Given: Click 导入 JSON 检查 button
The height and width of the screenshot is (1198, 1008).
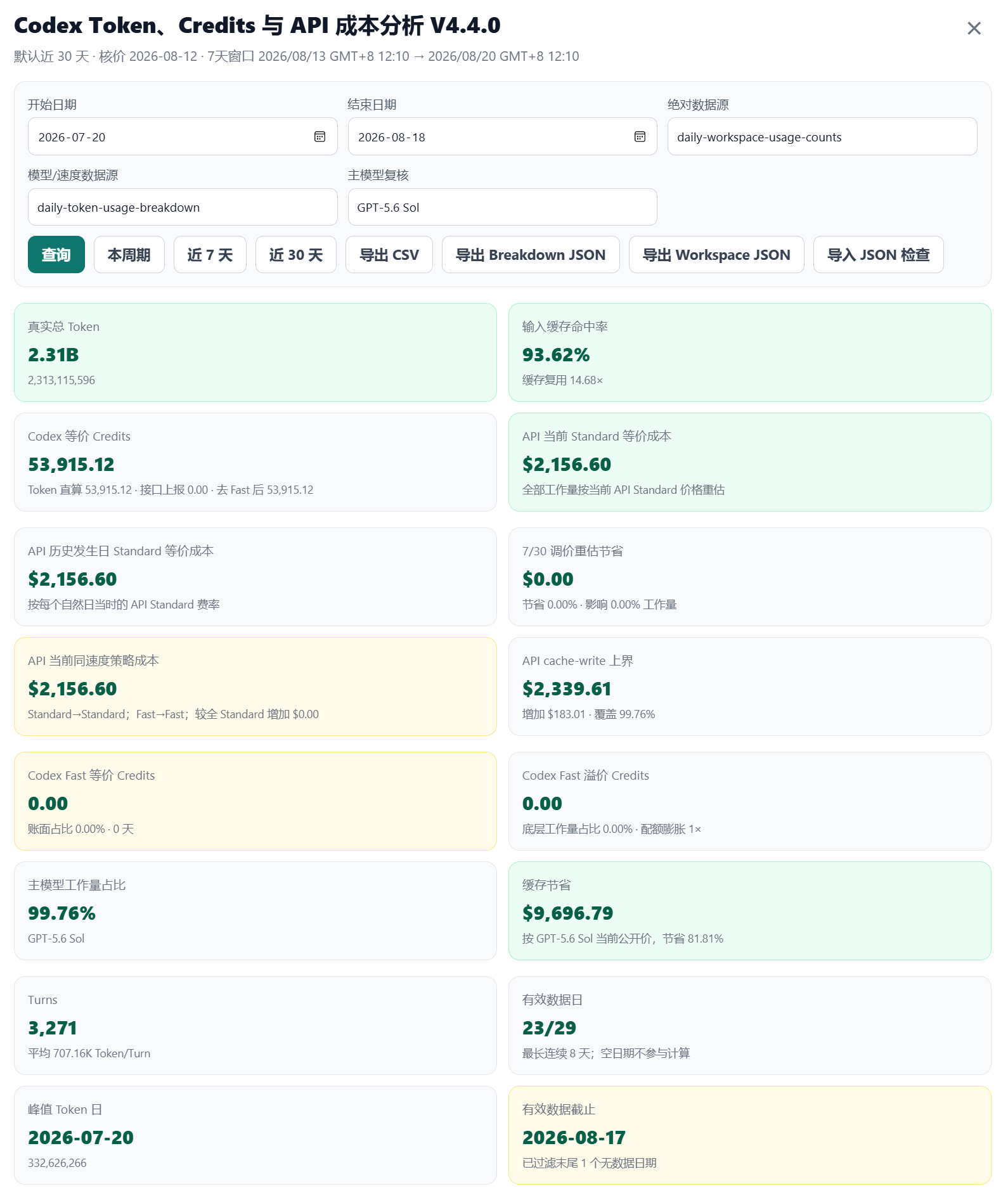Looking at the screenshot, I should (879, 255).
